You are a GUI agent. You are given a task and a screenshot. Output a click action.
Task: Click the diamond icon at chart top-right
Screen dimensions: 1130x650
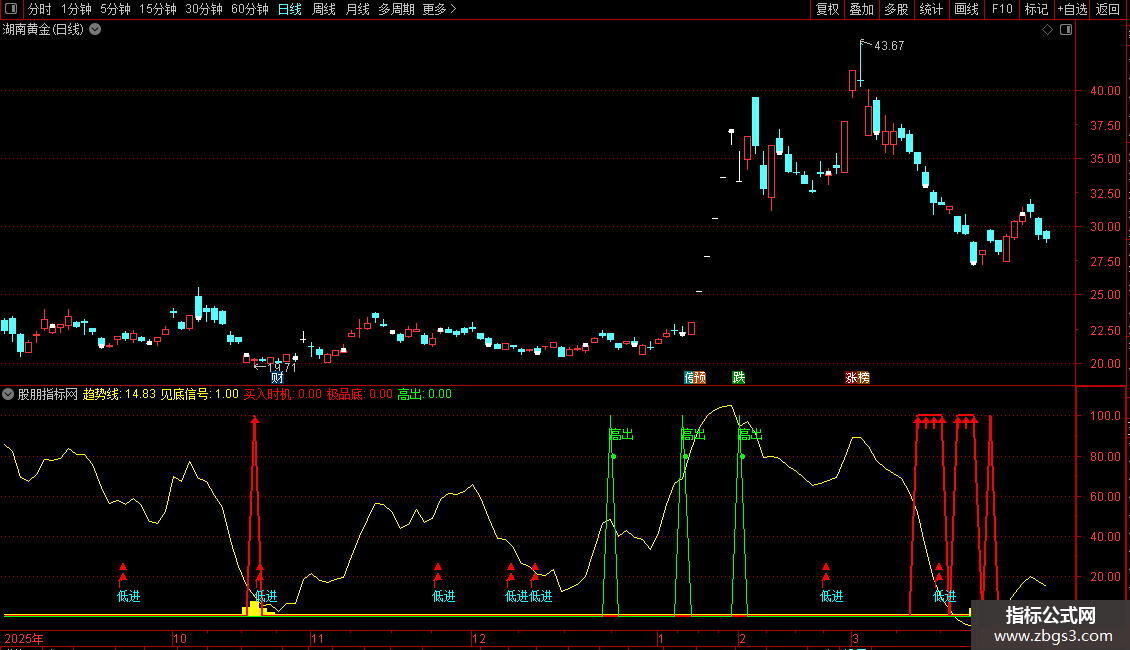pyautogui.click(x=1048, y=30)
